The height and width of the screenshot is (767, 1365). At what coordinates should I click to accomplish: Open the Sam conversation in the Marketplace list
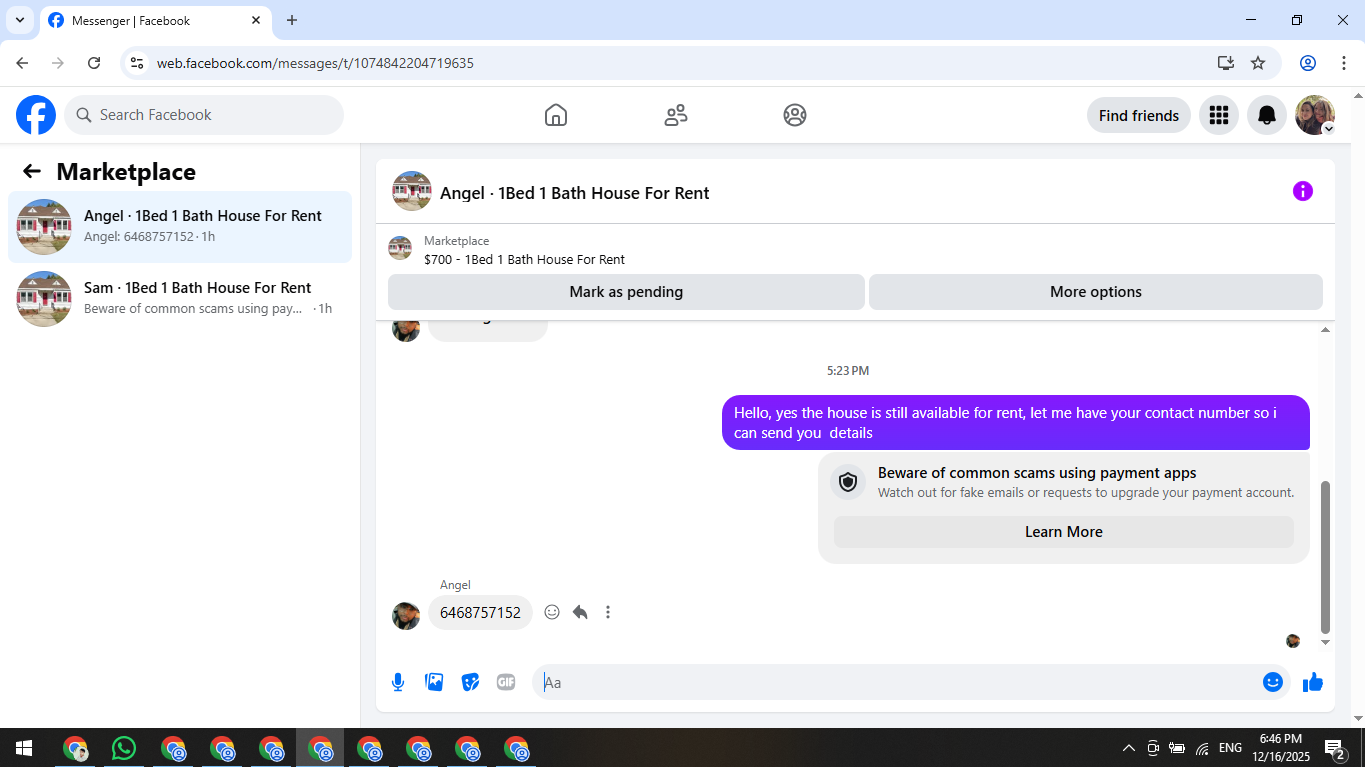coord(180,299)
